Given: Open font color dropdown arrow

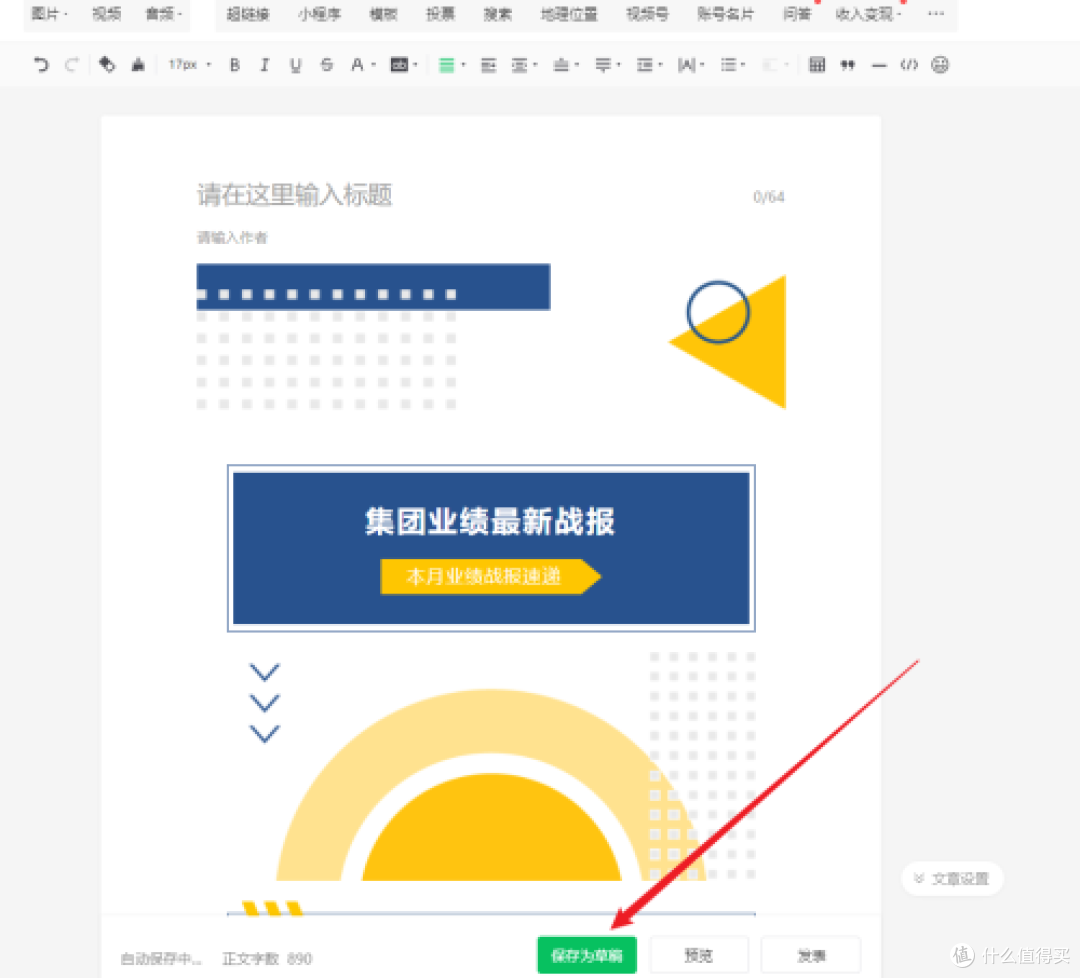Looking at the screenshot, I should tap(373, 65).
